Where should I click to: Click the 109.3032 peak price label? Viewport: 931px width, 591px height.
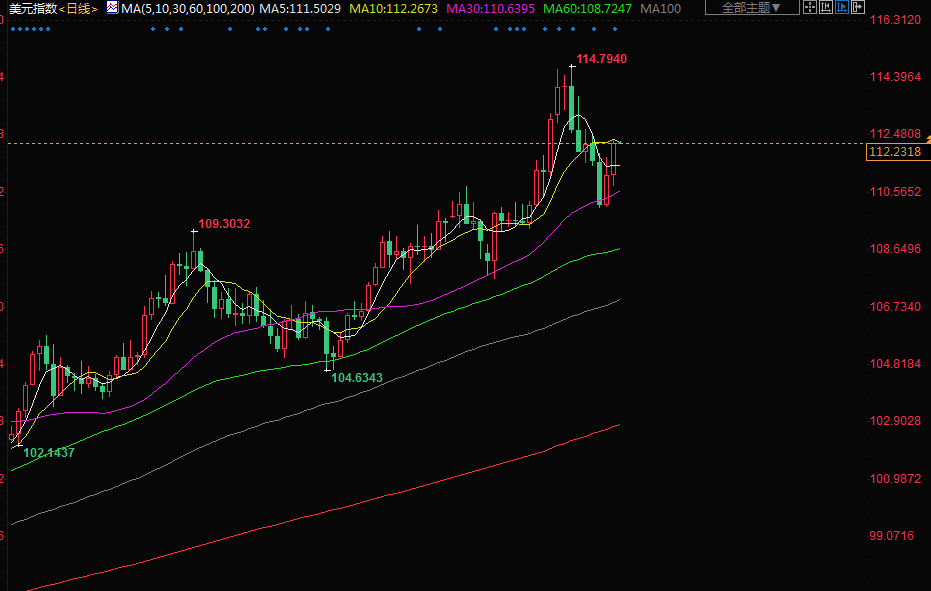[x=224, y=223]
